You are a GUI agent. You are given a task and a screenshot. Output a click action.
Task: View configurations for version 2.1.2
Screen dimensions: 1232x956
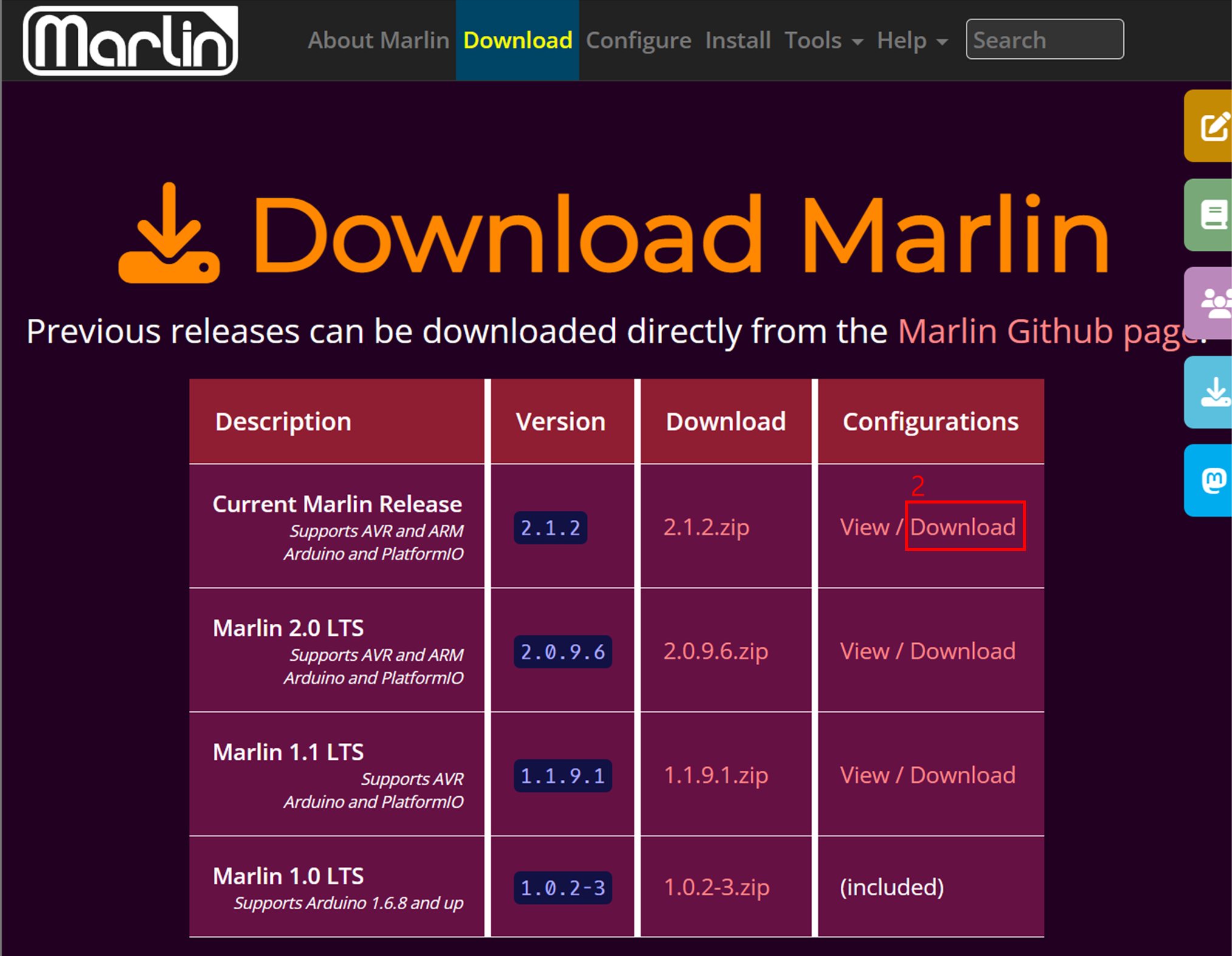tap(864, 527)
